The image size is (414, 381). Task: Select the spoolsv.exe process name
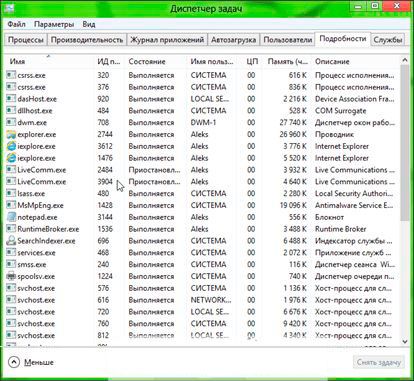[36, 276]
